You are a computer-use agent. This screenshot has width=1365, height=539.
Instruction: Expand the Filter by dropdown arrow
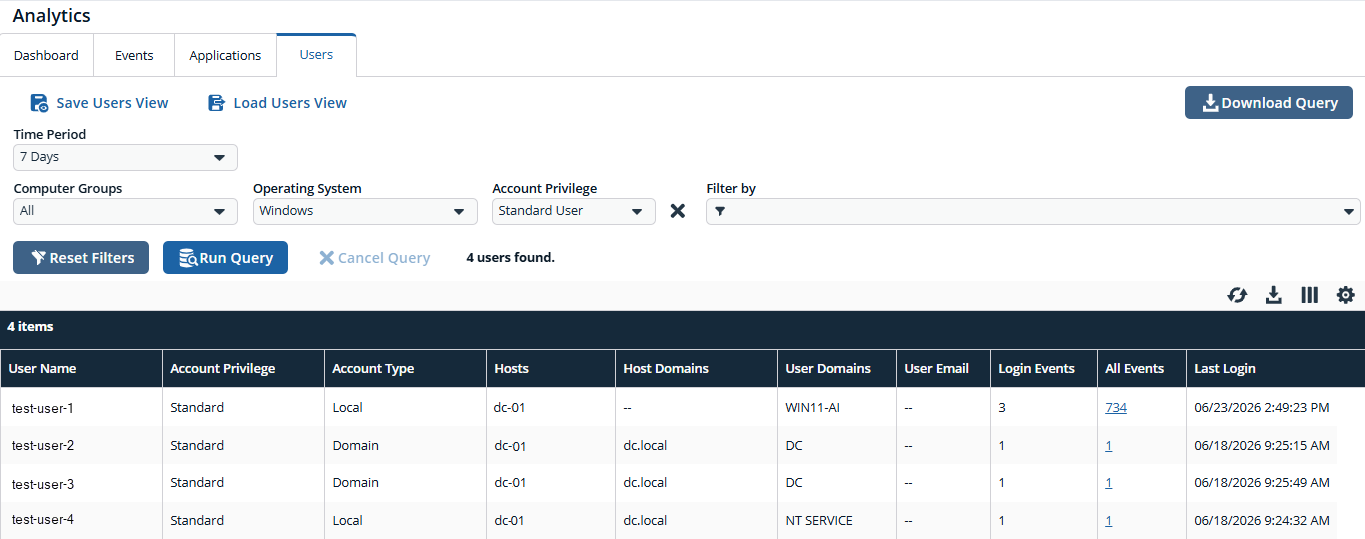click(x=1351, y=211)
